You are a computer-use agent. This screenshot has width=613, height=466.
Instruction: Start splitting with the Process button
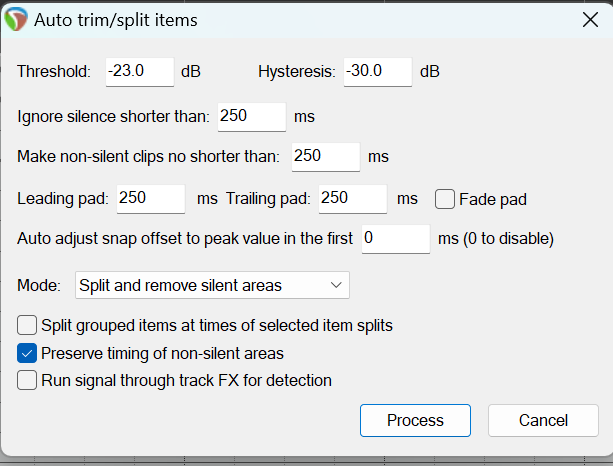point(415,421)
